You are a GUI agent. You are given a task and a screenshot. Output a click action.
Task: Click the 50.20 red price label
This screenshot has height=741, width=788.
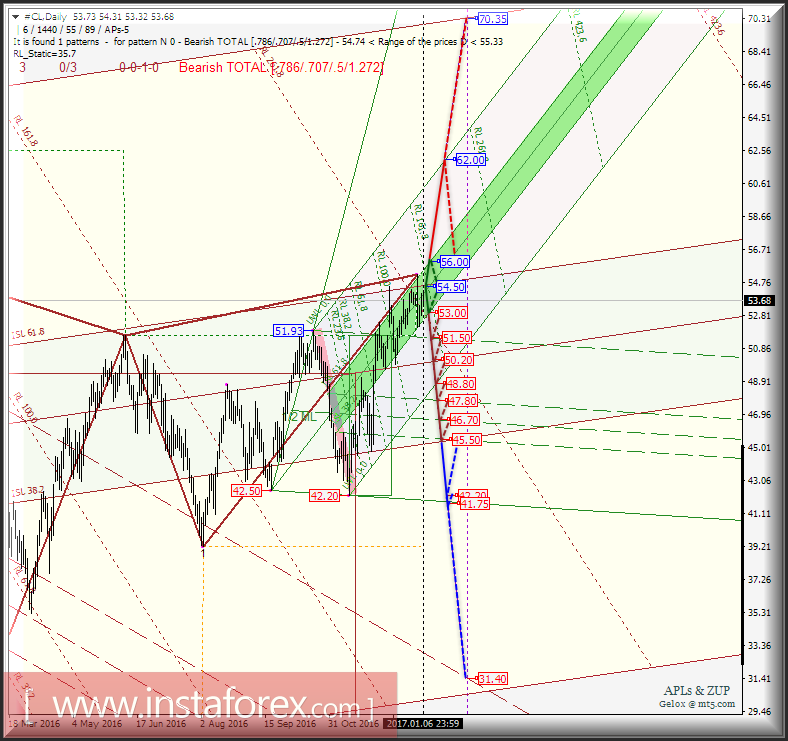click(458, 360)
